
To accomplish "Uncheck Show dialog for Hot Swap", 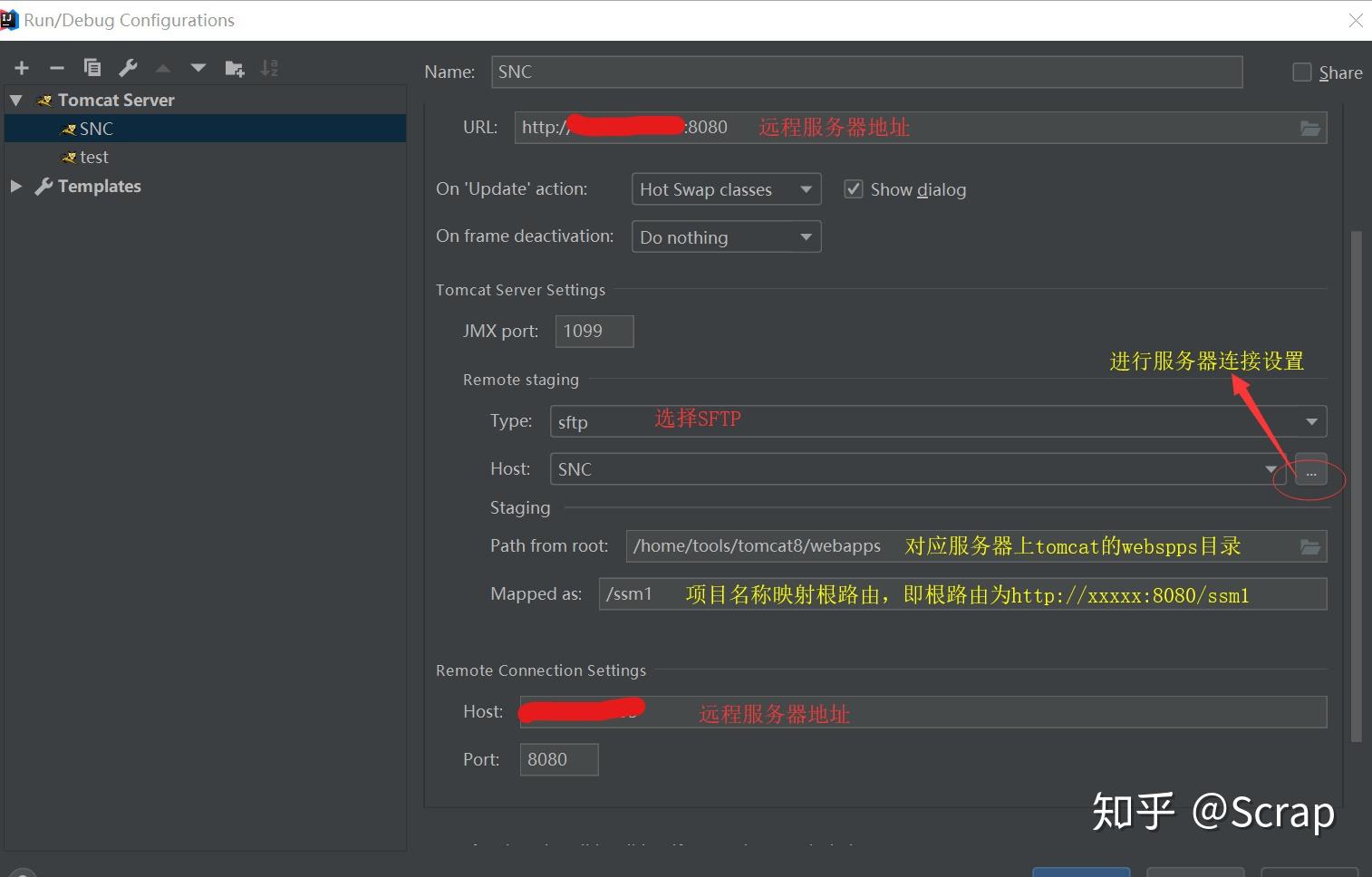I will pos(853,188).
